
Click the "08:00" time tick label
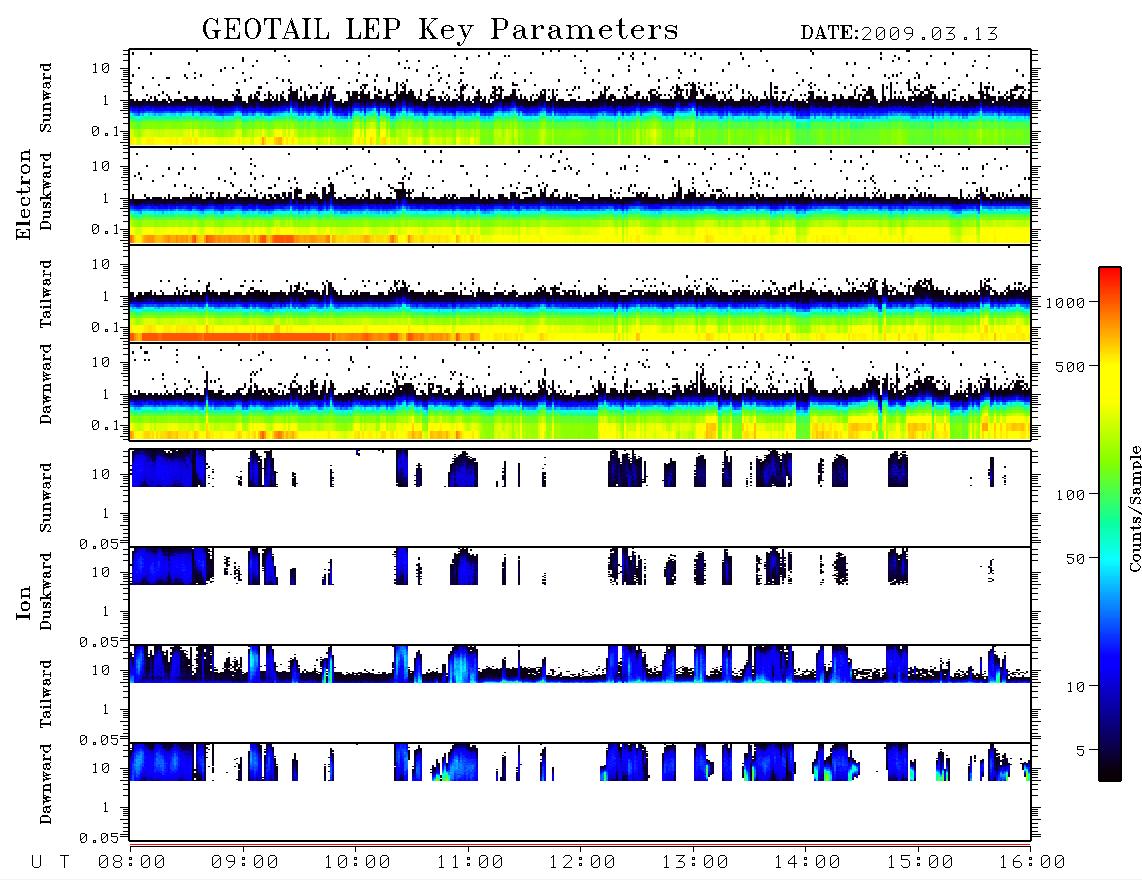[x=132, y=863]
